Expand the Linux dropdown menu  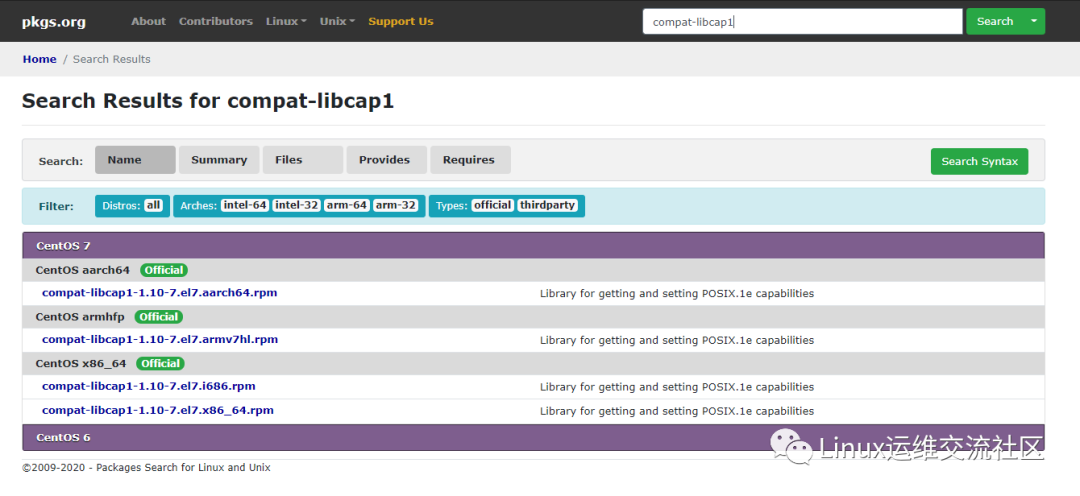pyautogui.click(x=287, y=21)
